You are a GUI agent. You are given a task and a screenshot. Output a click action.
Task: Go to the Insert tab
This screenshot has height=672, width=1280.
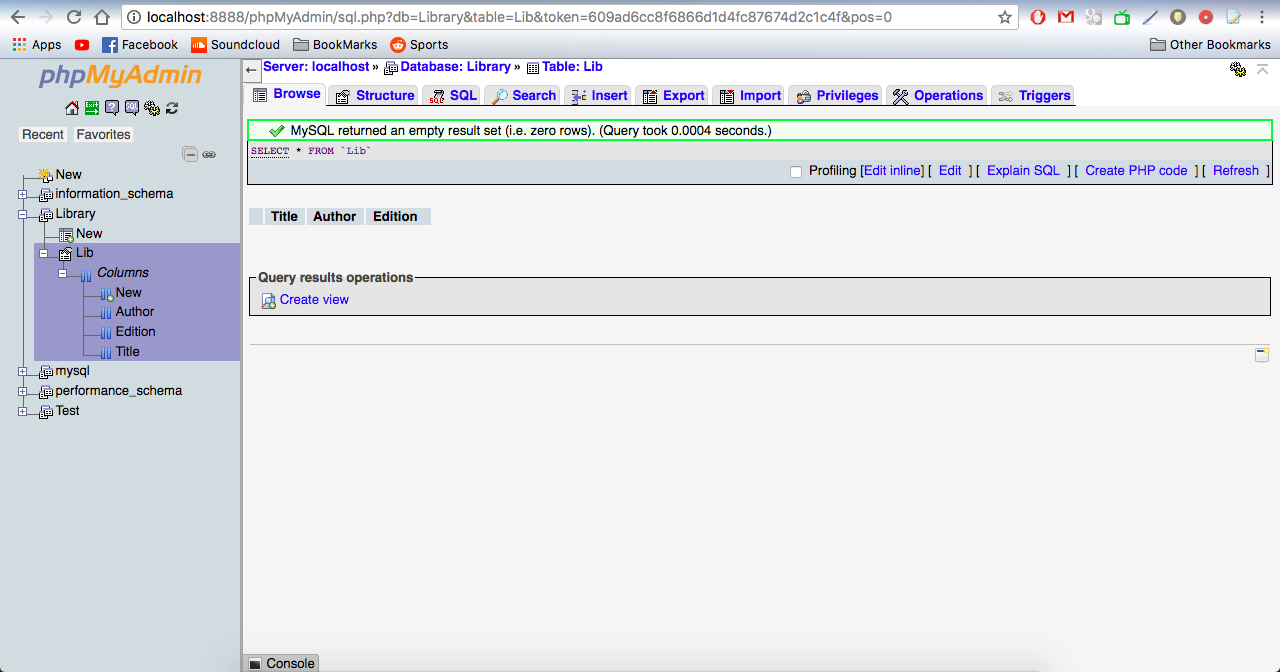599,95
